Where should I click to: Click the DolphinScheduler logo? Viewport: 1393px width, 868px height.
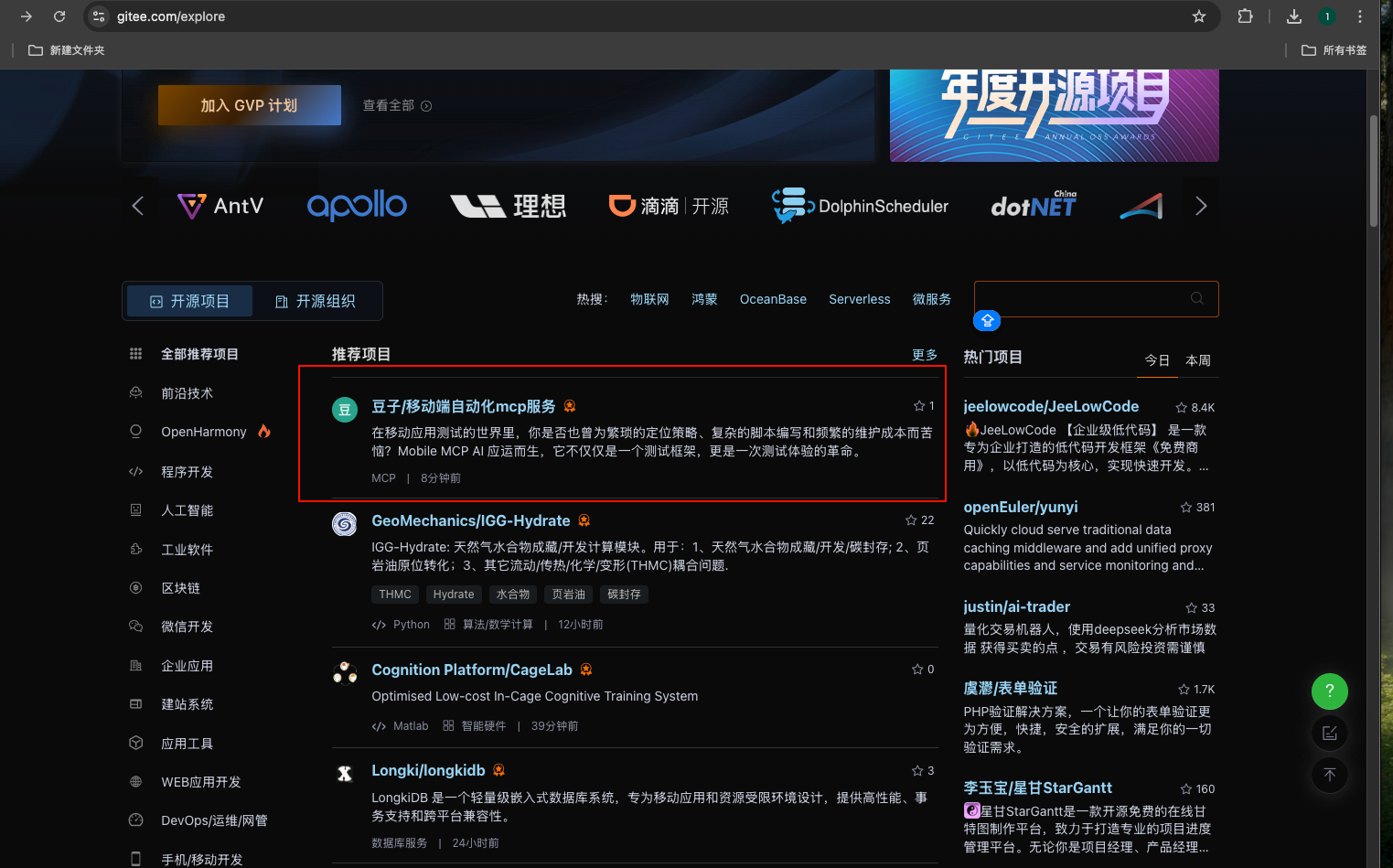[860, 206]
